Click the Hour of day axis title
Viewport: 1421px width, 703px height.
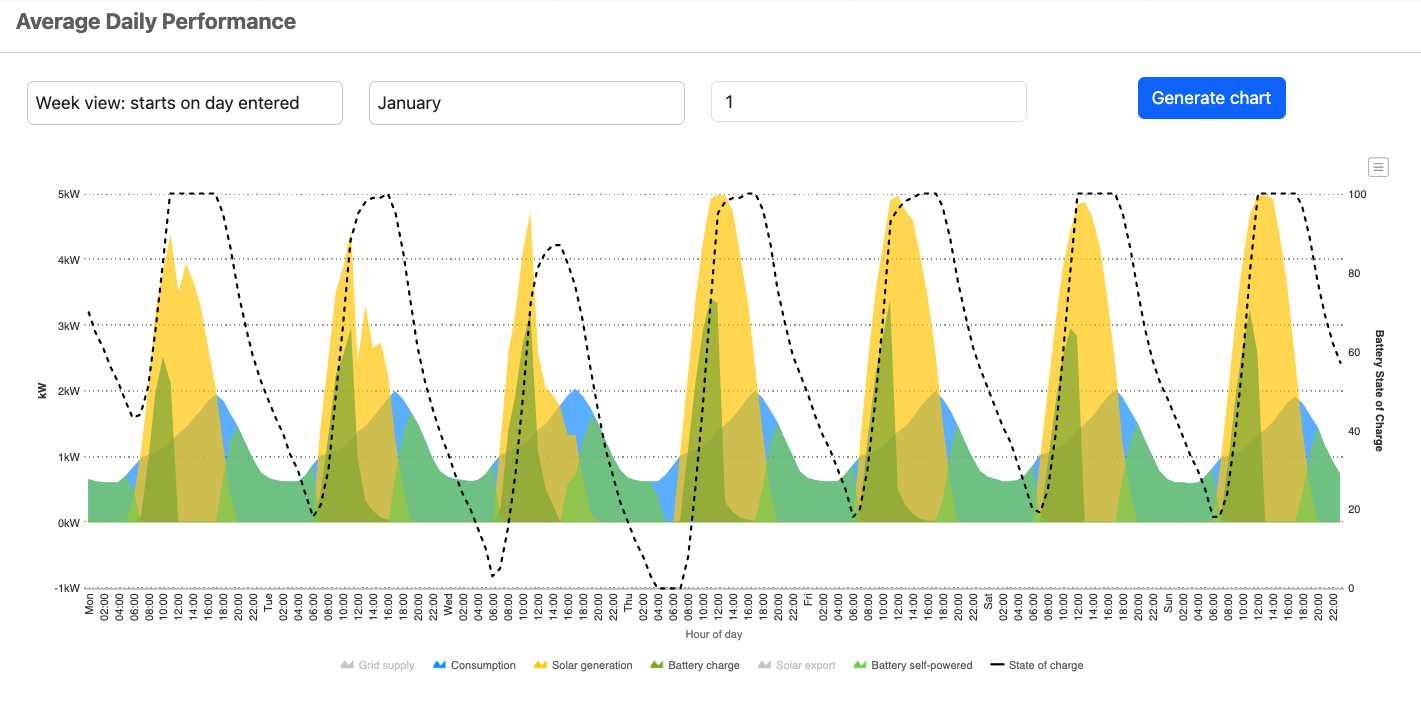tap(714, 634)
